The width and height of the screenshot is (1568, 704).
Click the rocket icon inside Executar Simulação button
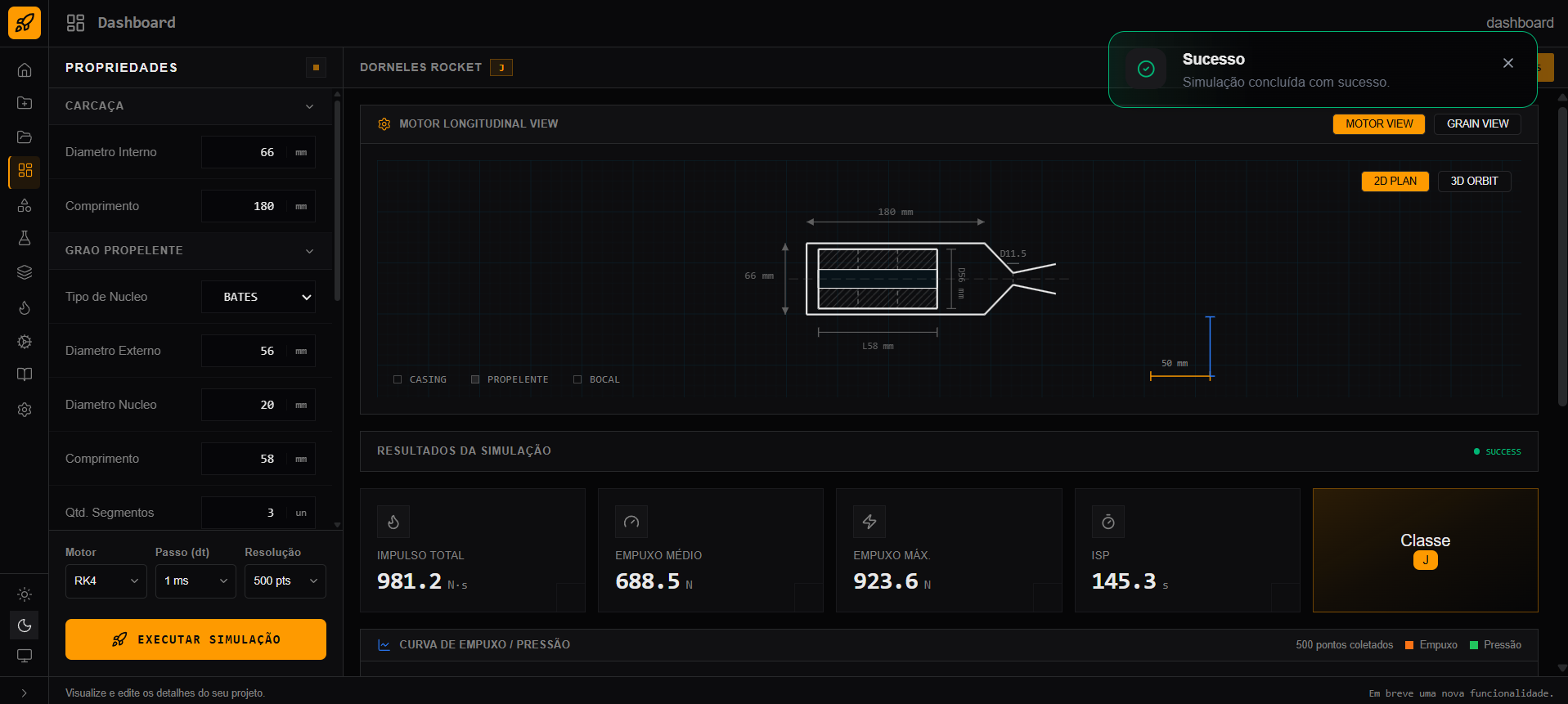click(x=119, y=639)
